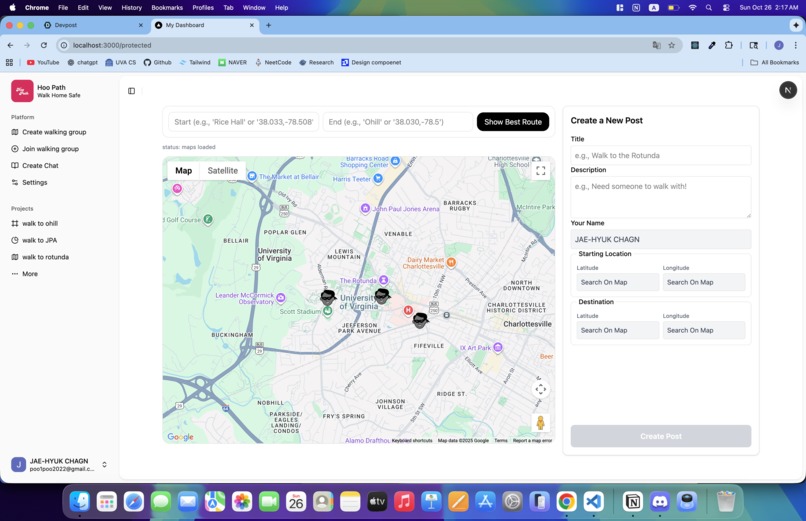Click The Market at Bellair pin
This screenshot has height=521, width=806.
(x=252, y=176)
